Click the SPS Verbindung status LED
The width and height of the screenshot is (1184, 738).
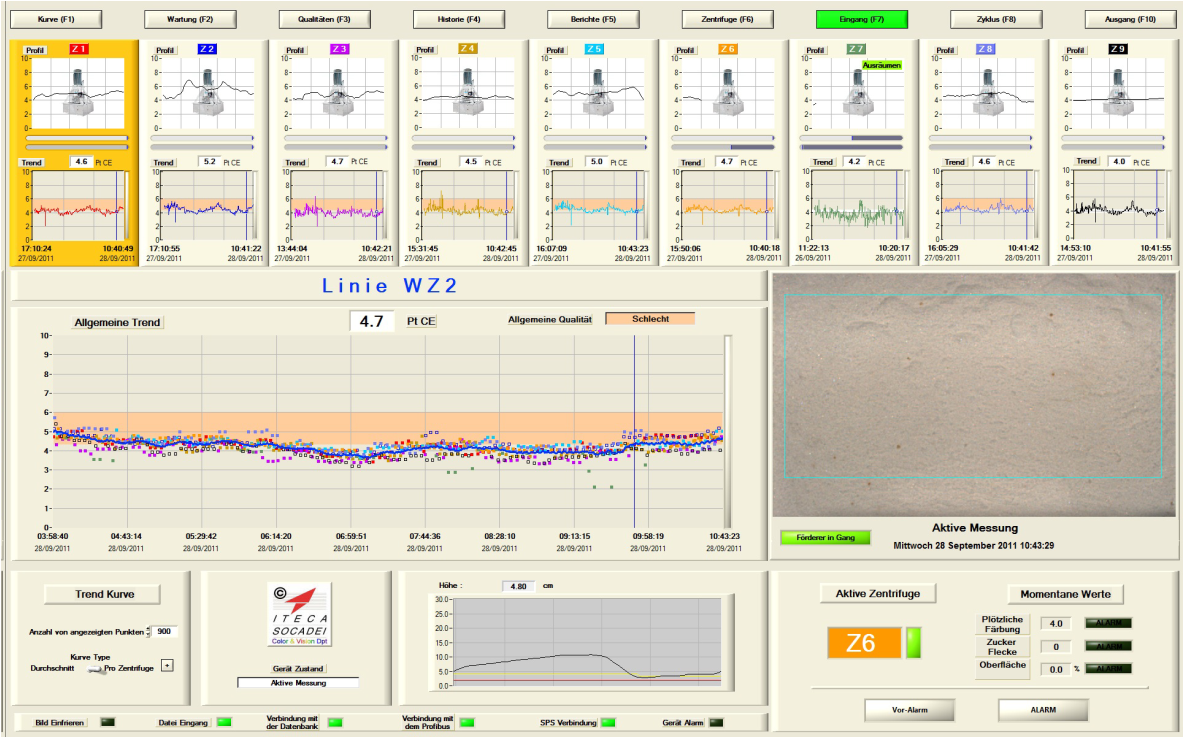tap(608, 722)
